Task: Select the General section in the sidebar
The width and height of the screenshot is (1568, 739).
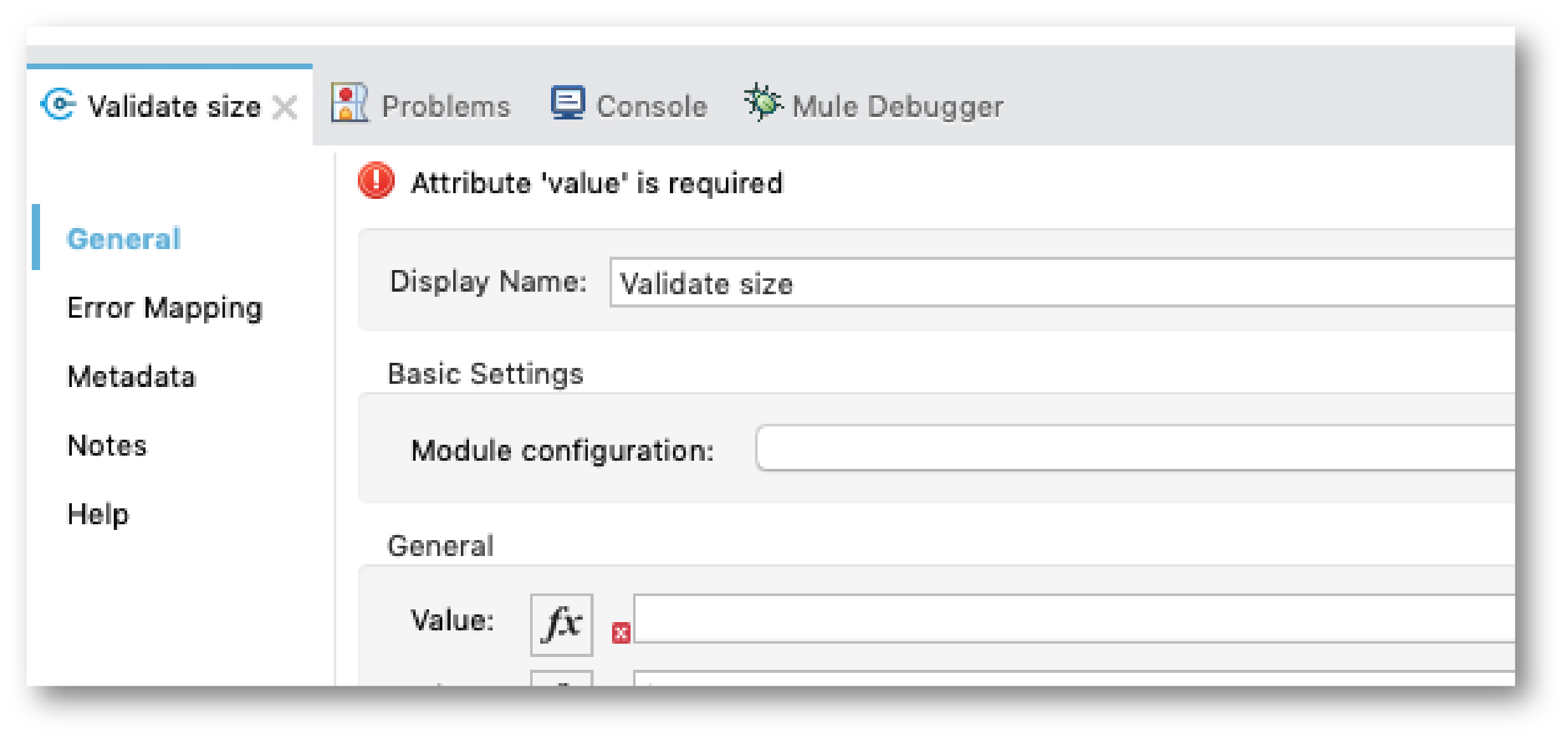Action: (x=123, y=239)
